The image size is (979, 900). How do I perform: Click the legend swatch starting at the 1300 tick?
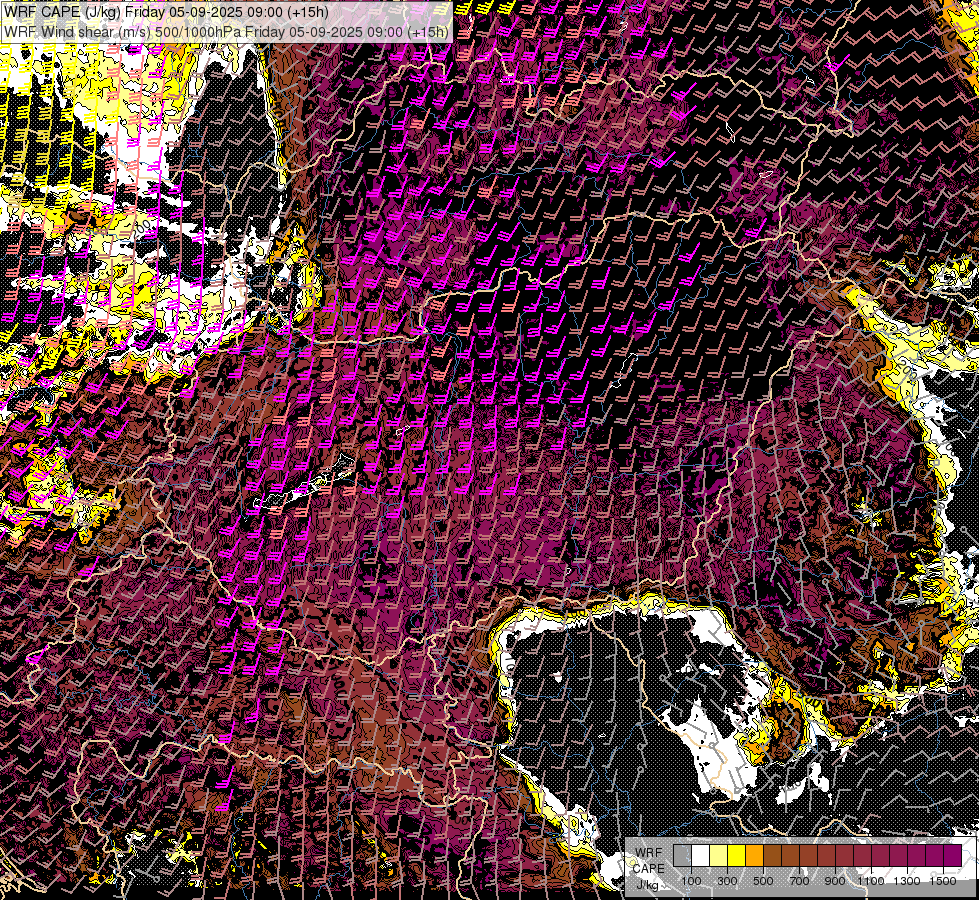pos(916,855)
